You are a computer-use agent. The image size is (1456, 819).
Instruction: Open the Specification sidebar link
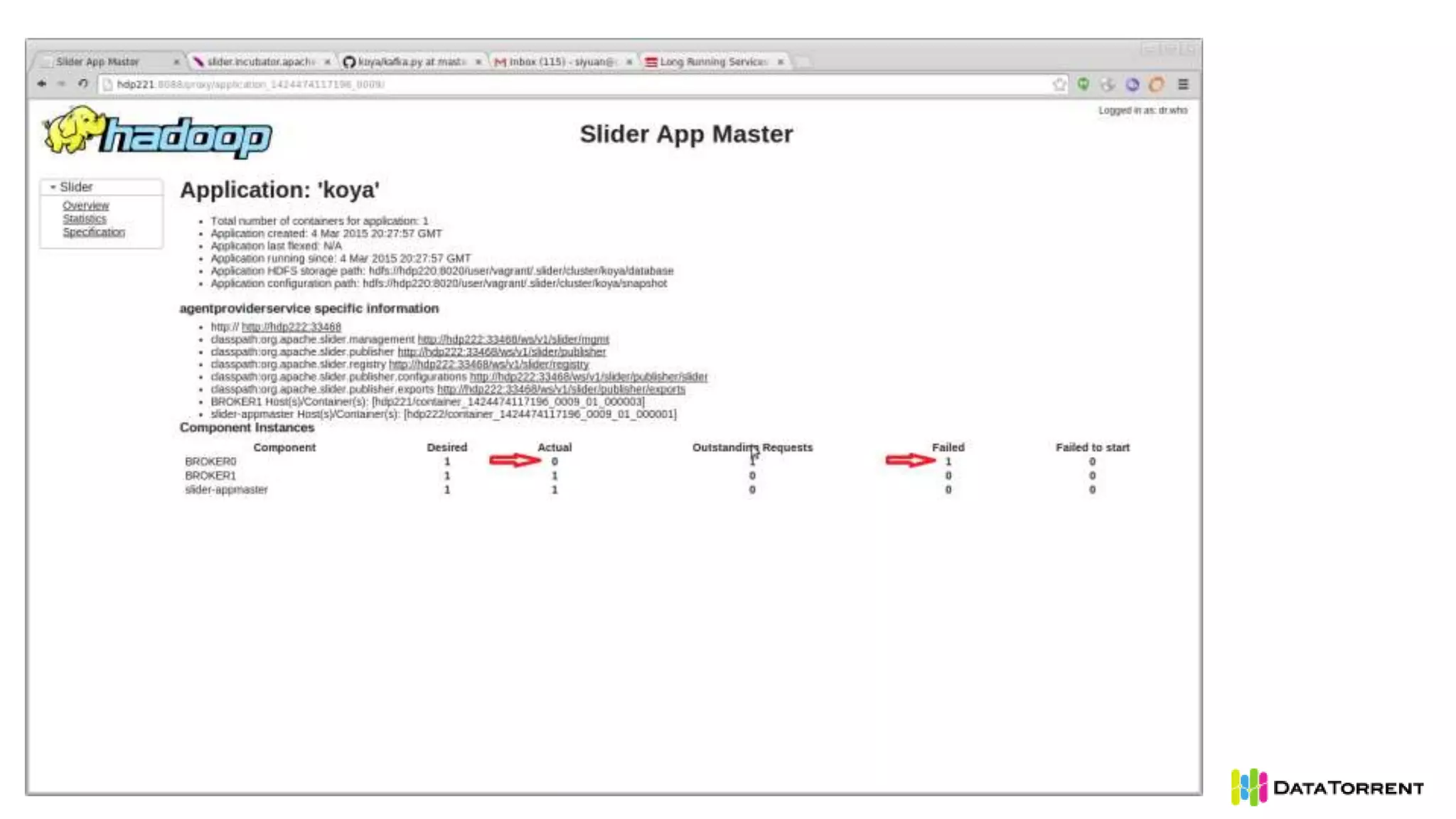click(93, 232)
